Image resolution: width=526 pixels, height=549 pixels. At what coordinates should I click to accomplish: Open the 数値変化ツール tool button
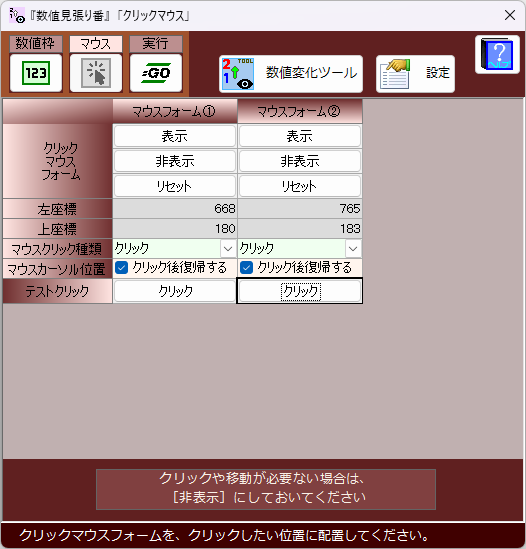pyautogui.click(x=291, y=74)
